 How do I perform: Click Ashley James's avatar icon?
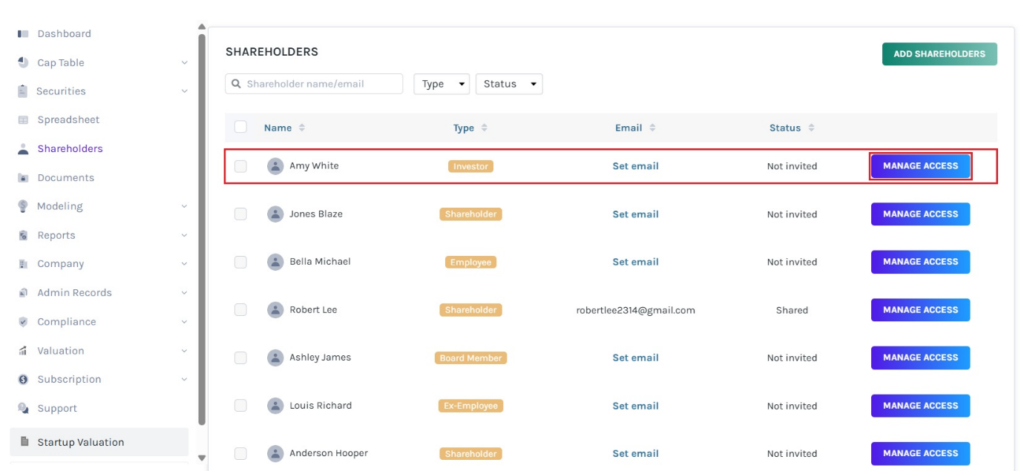tap(275, 357)
